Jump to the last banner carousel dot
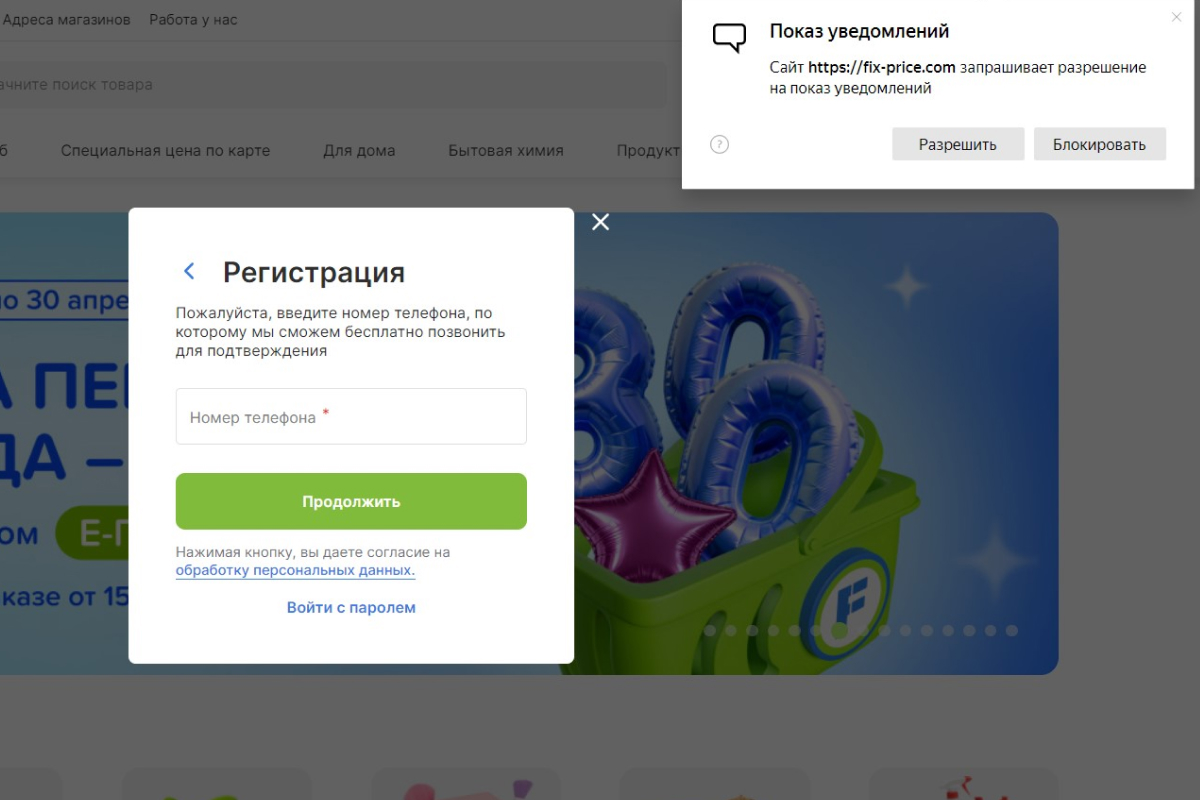The height and width of the screenshot is (800, 1200). tap(1012, 631)
